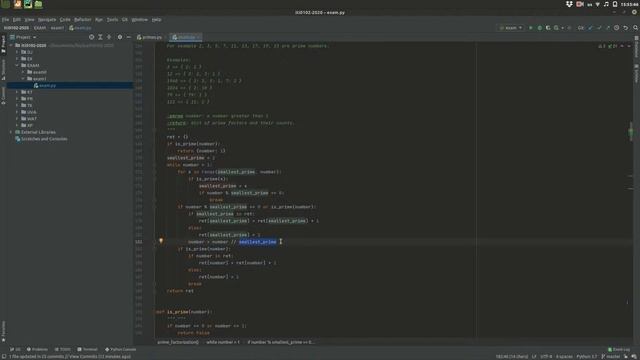Image resolution: width=640 pixels, height=360 pixels.
Task: Click the Git push arrow icon
Action: 608,28
